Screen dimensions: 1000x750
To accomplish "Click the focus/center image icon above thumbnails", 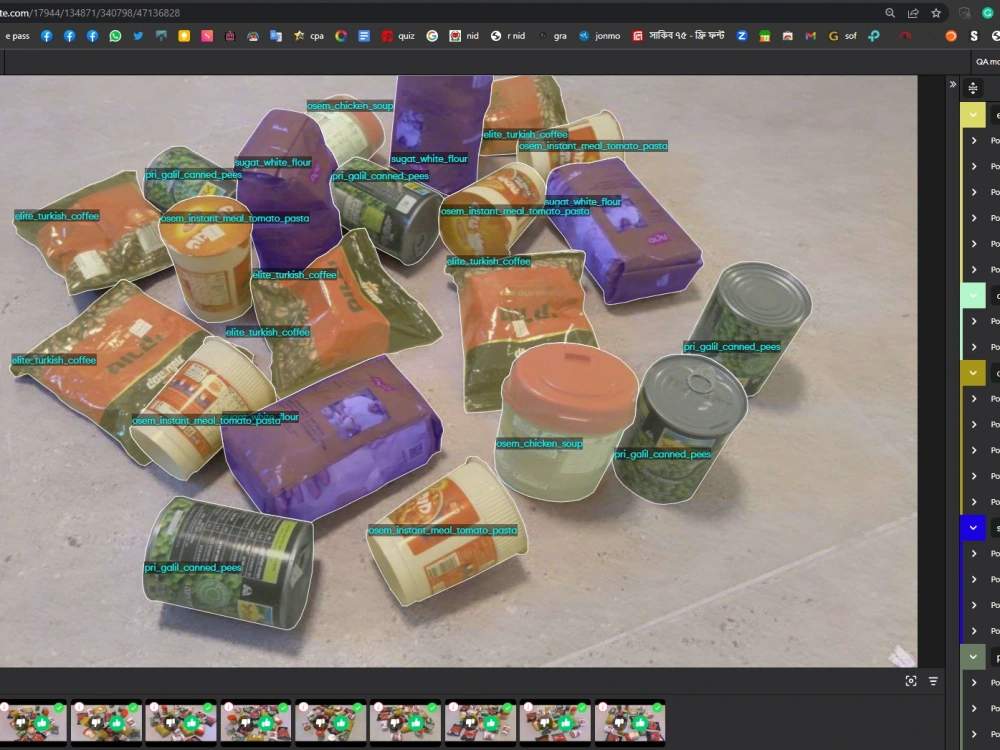I will tap(911, 681).
